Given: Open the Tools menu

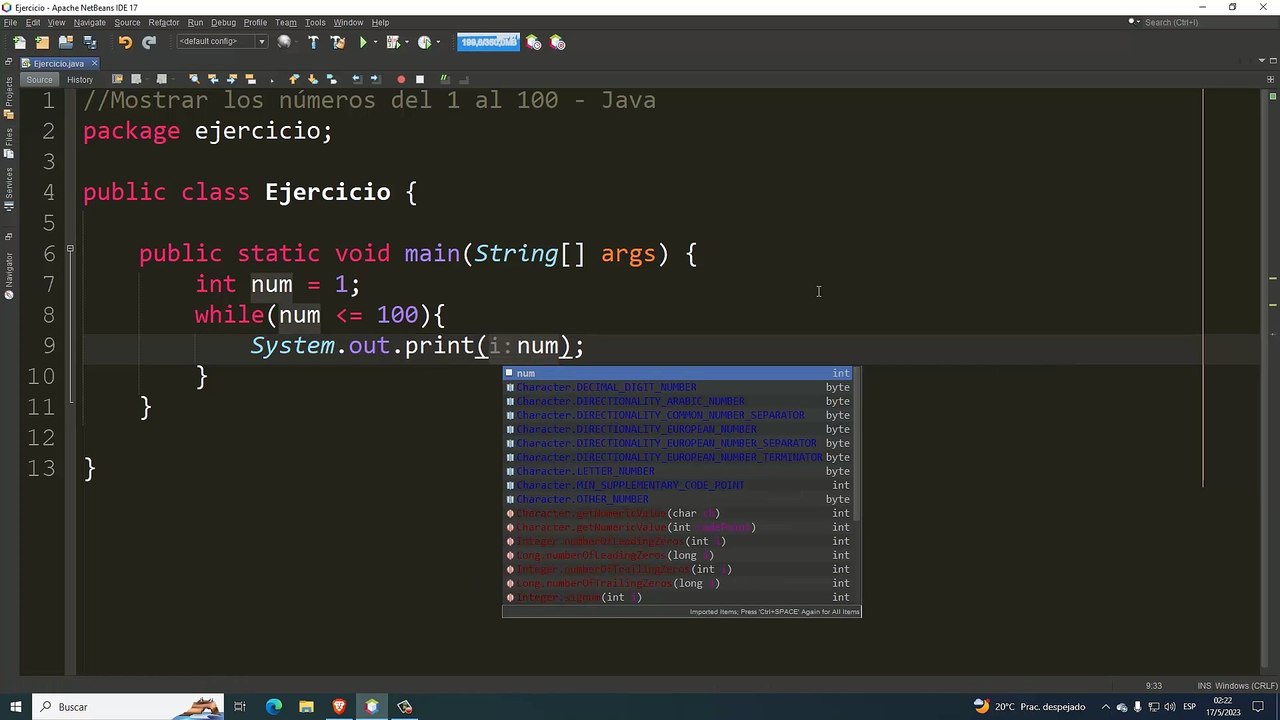Looking at the screenshot, I should 315,22.
